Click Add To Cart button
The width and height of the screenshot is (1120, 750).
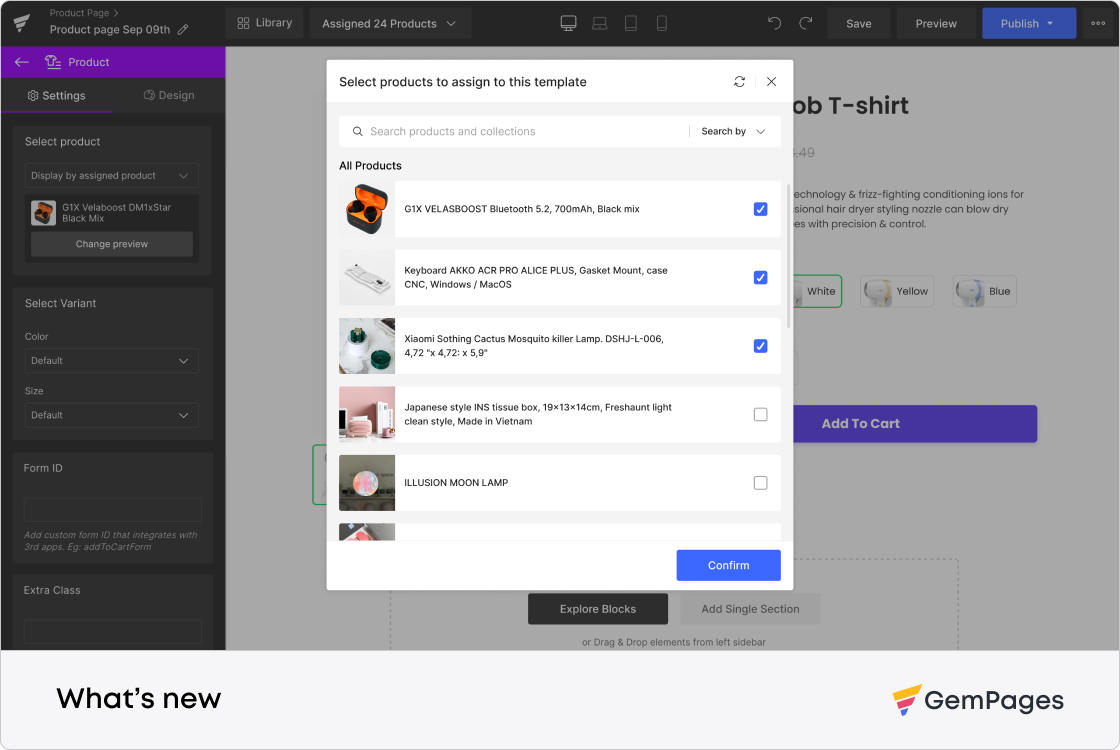(x=915, y=424)
